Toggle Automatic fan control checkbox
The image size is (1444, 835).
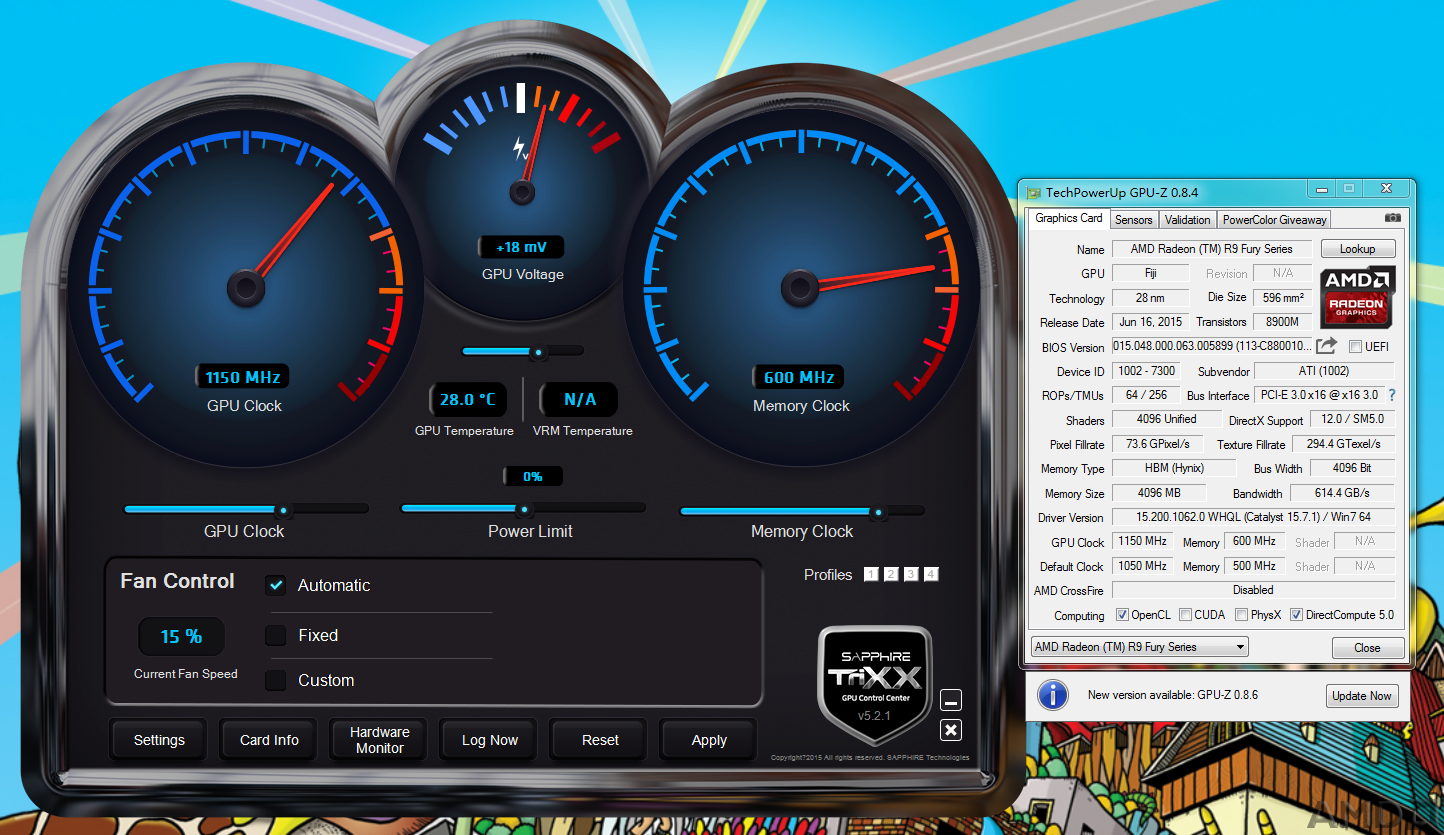coord(276,585)
